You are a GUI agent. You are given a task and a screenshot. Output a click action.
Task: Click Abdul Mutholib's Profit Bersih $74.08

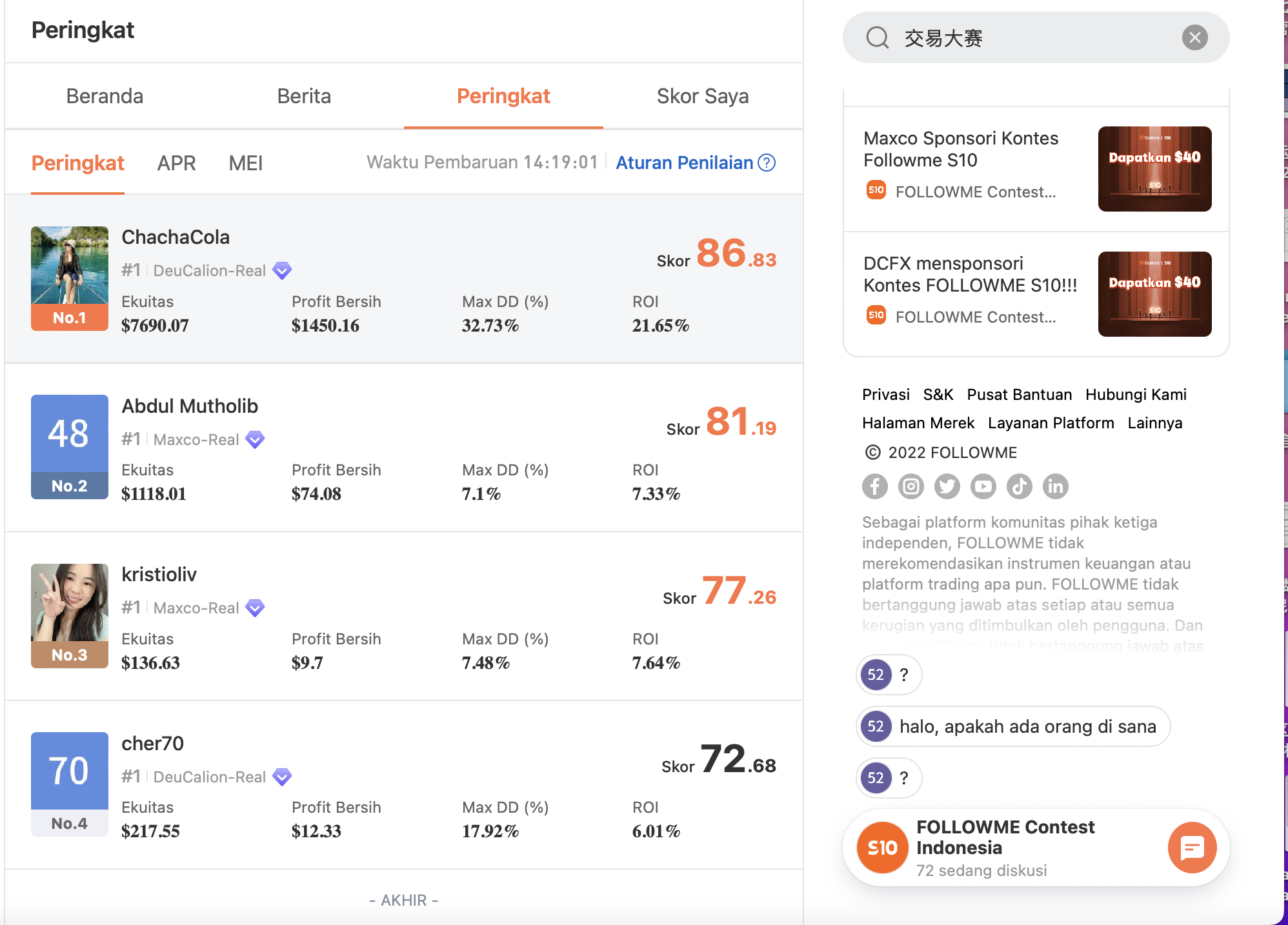pos(316,493)
